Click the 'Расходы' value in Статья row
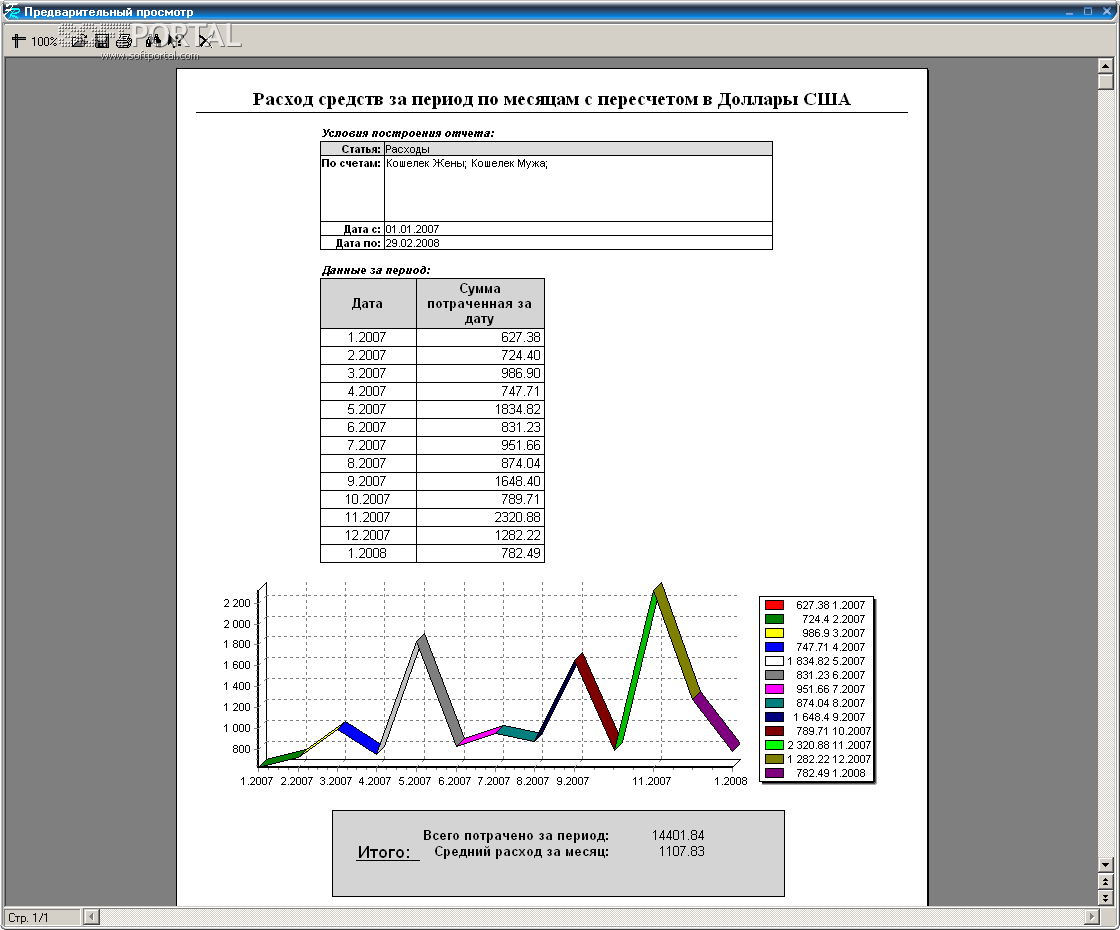 coord(407,149)
